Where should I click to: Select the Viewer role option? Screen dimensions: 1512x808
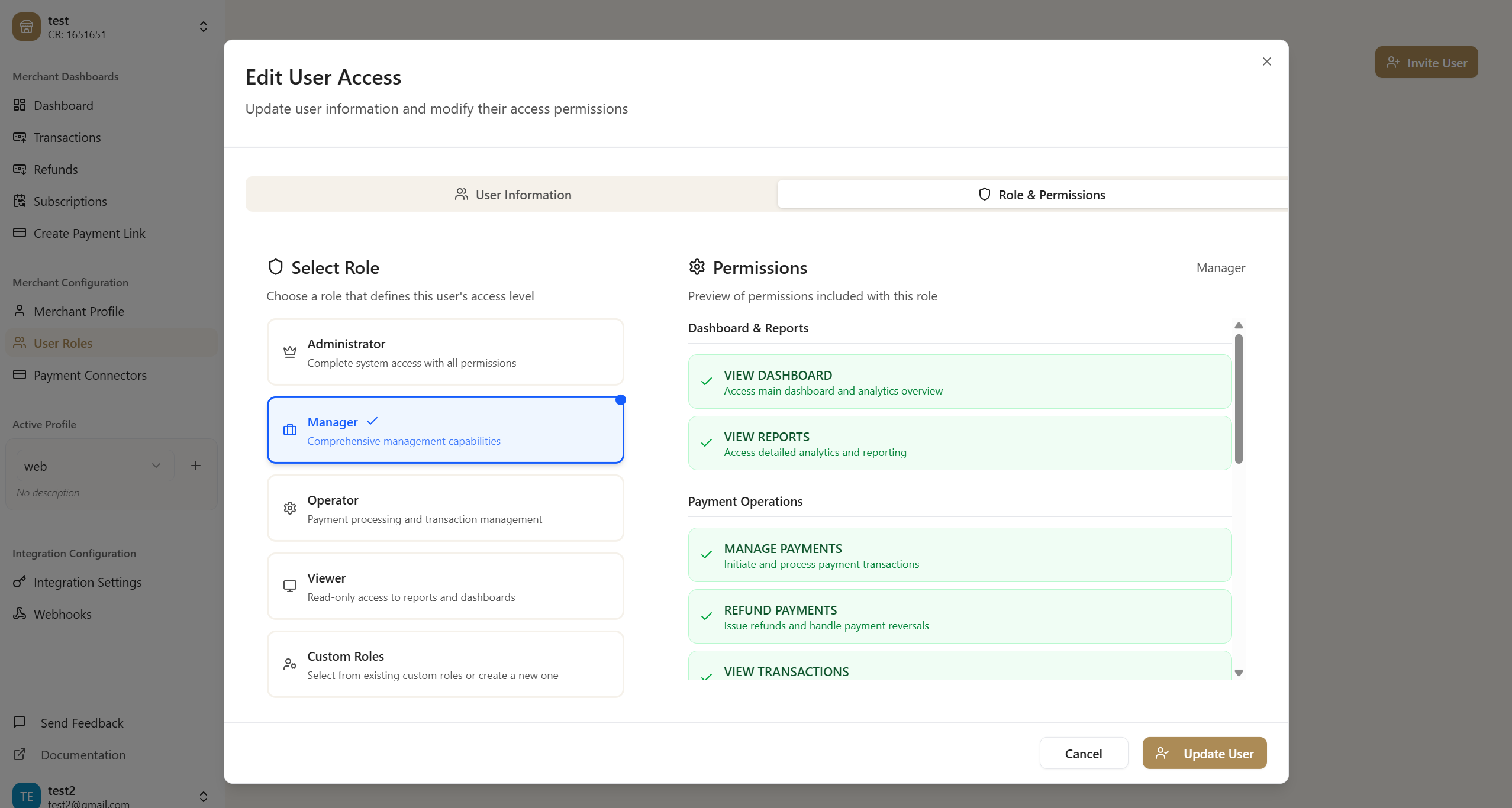(x=445, y=587)
